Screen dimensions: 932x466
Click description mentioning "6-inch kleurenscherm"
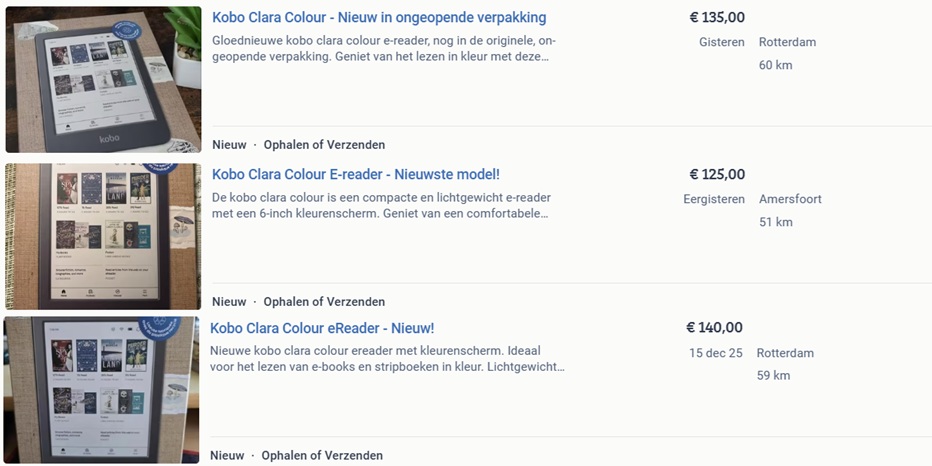click(x=381, y=205)
